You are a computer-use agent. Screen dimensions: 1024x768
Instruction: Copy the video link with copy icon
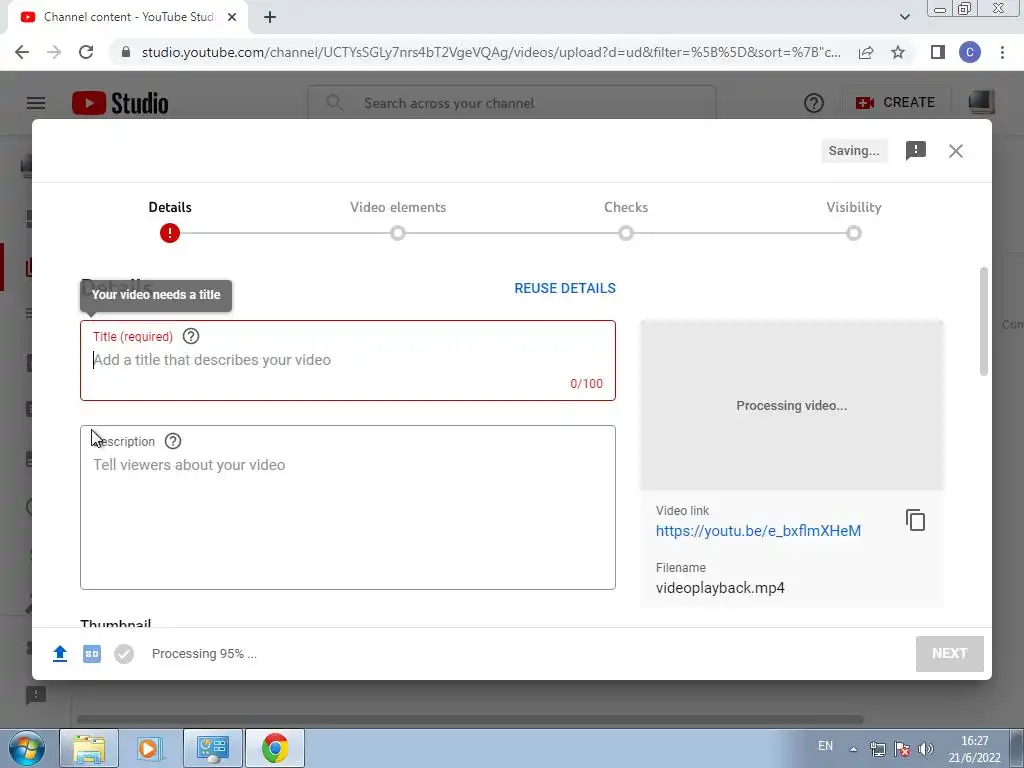tap(916, 520)
